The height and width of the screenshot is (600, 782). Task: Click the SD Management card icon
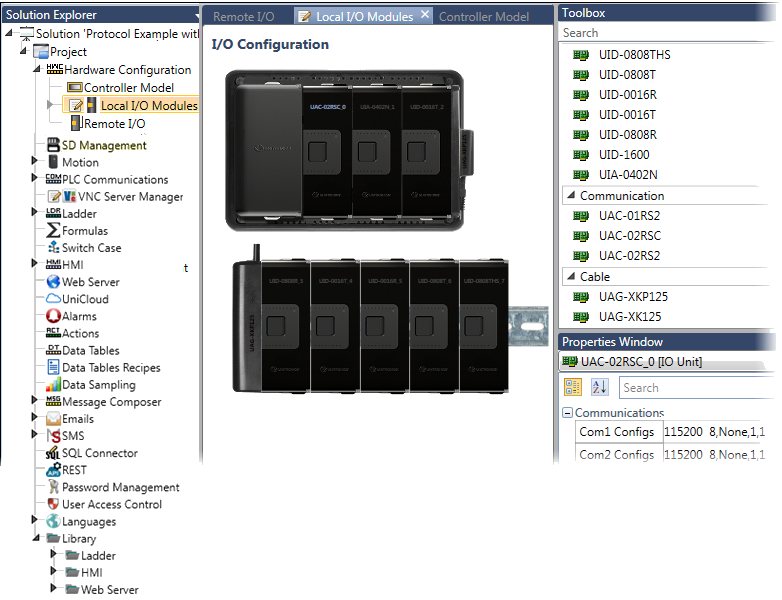coord(53,145)
